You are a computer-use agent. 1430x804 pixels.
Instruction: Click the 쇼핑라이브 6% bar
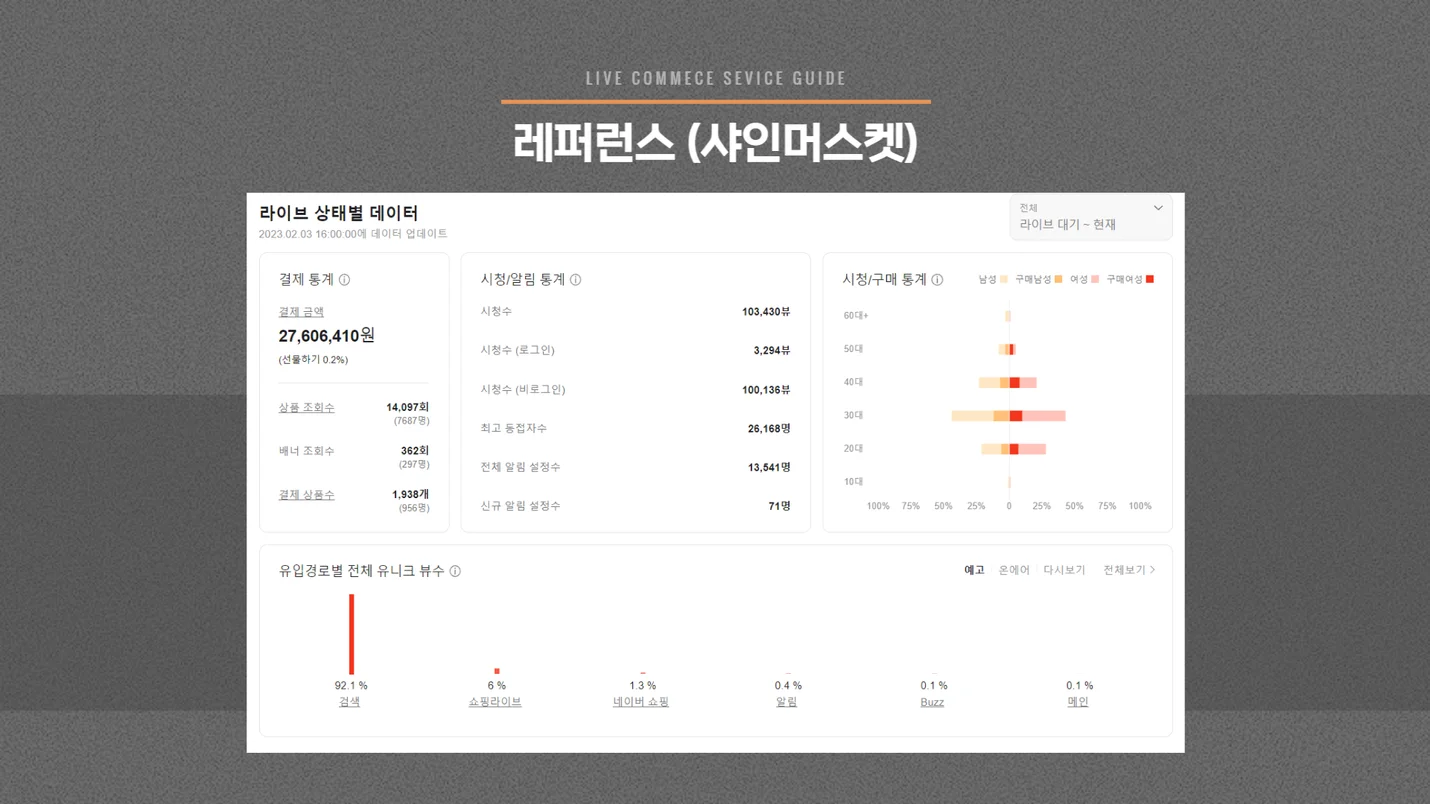pyautogui.click(x=496, y=672)
